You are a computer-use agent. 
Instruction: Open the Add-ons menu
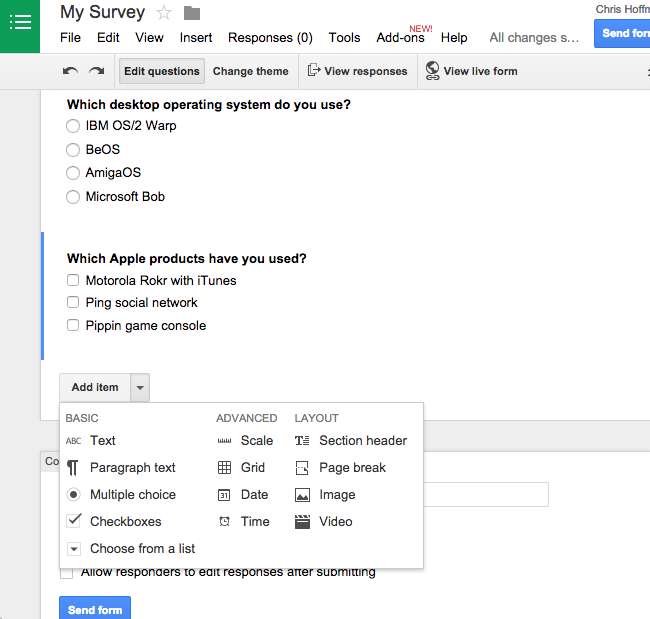[400, 38]
